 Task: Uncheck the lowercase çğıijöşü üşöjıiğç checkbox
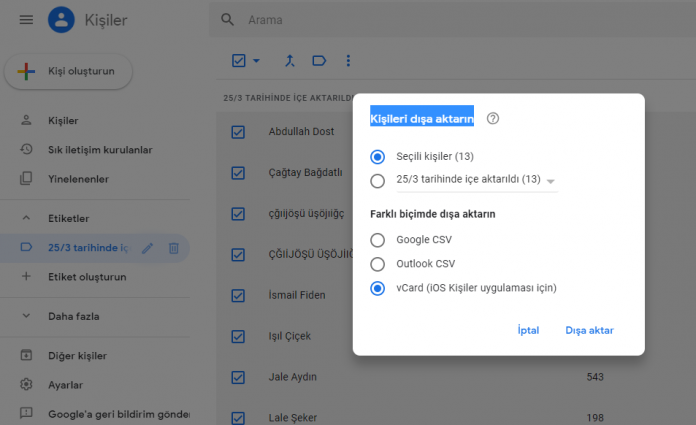point(238,214)
